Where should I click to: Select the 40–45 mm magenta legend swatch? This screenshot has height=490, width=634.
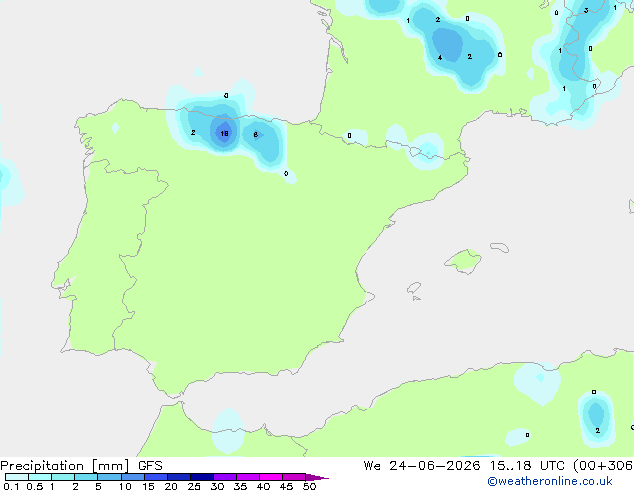271,477
